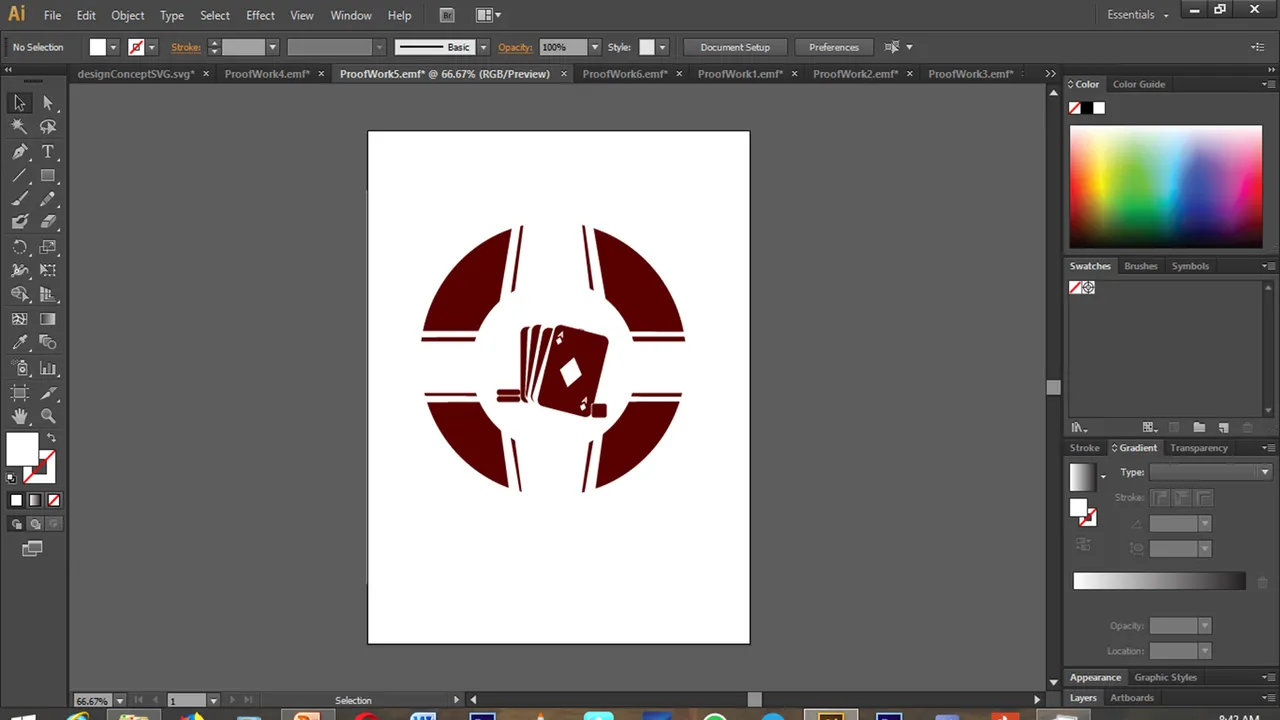The width and height of the screenshot is (1280, 720).
Task: Open the Basic brush definition dropdown
Action: click(x=483, y=47)
